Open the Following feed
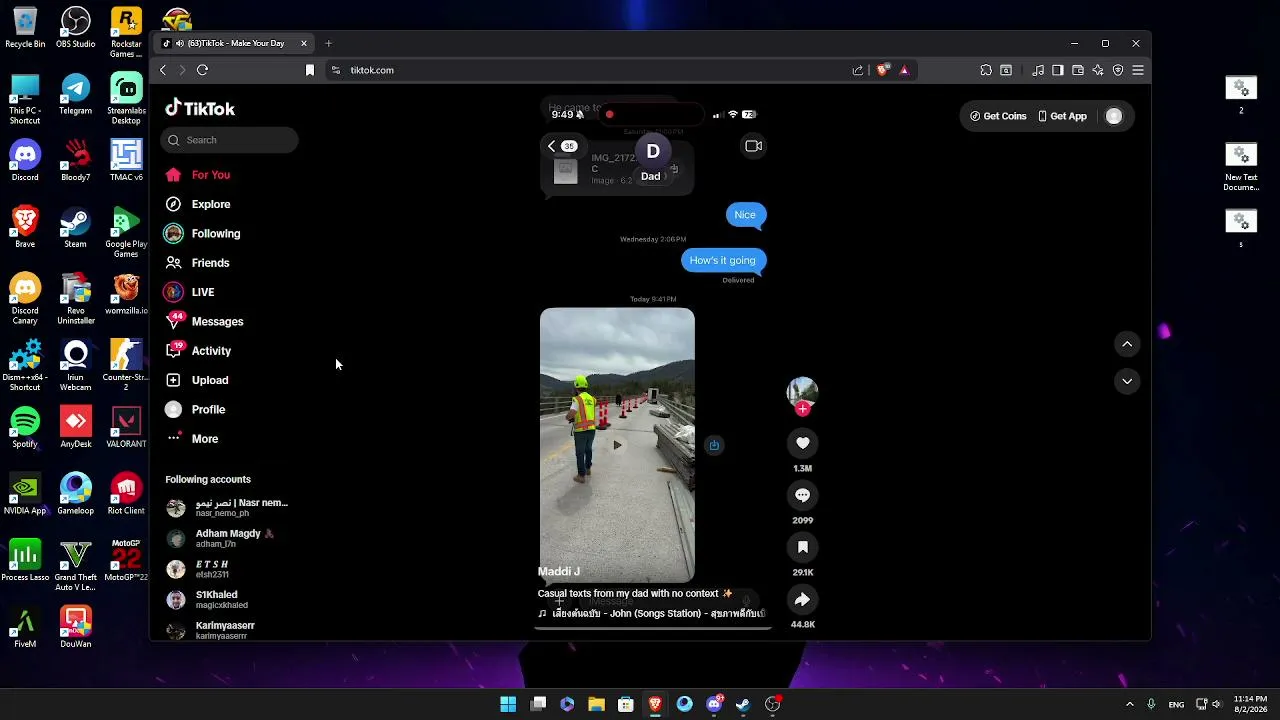 (x=203, y=233)
